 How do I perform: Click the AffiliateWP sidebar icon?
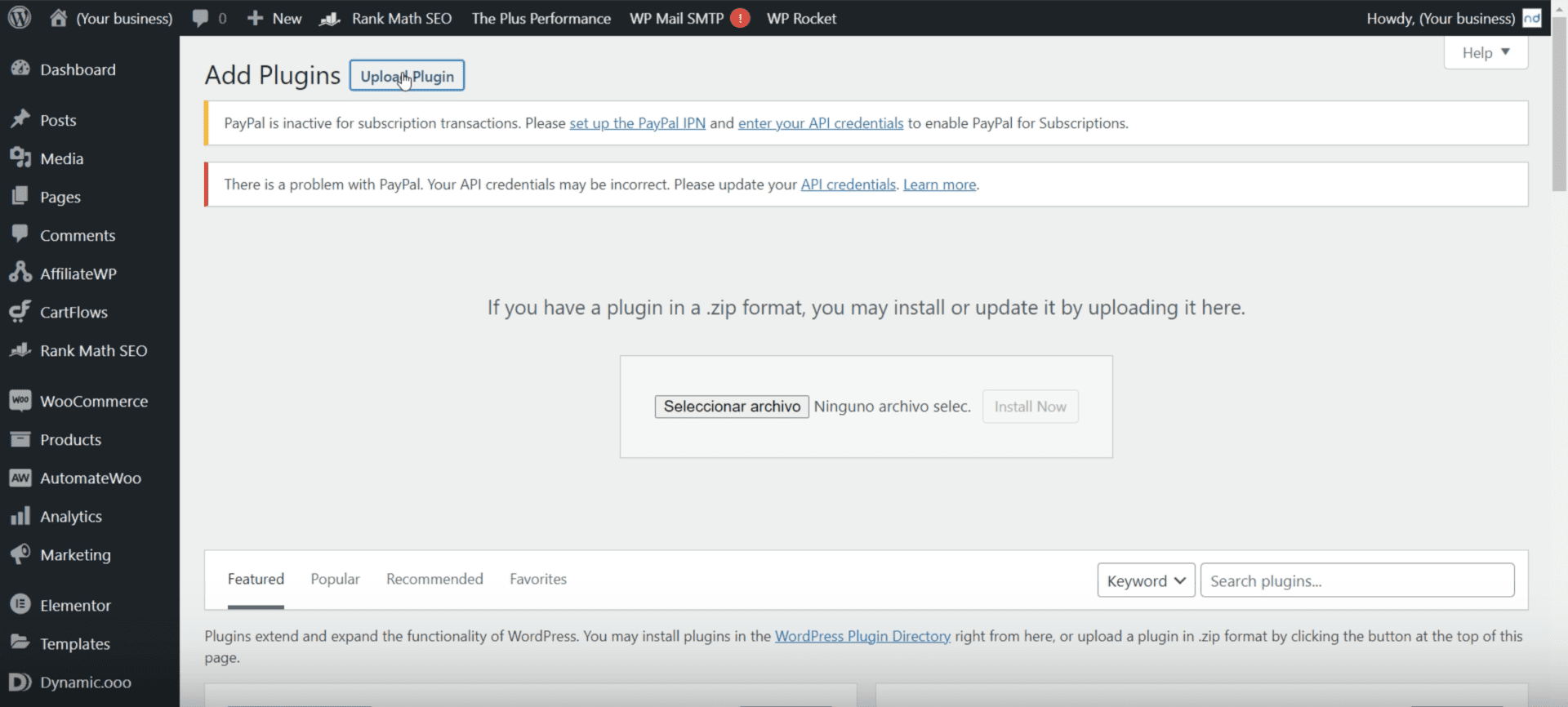coord(20,273)
